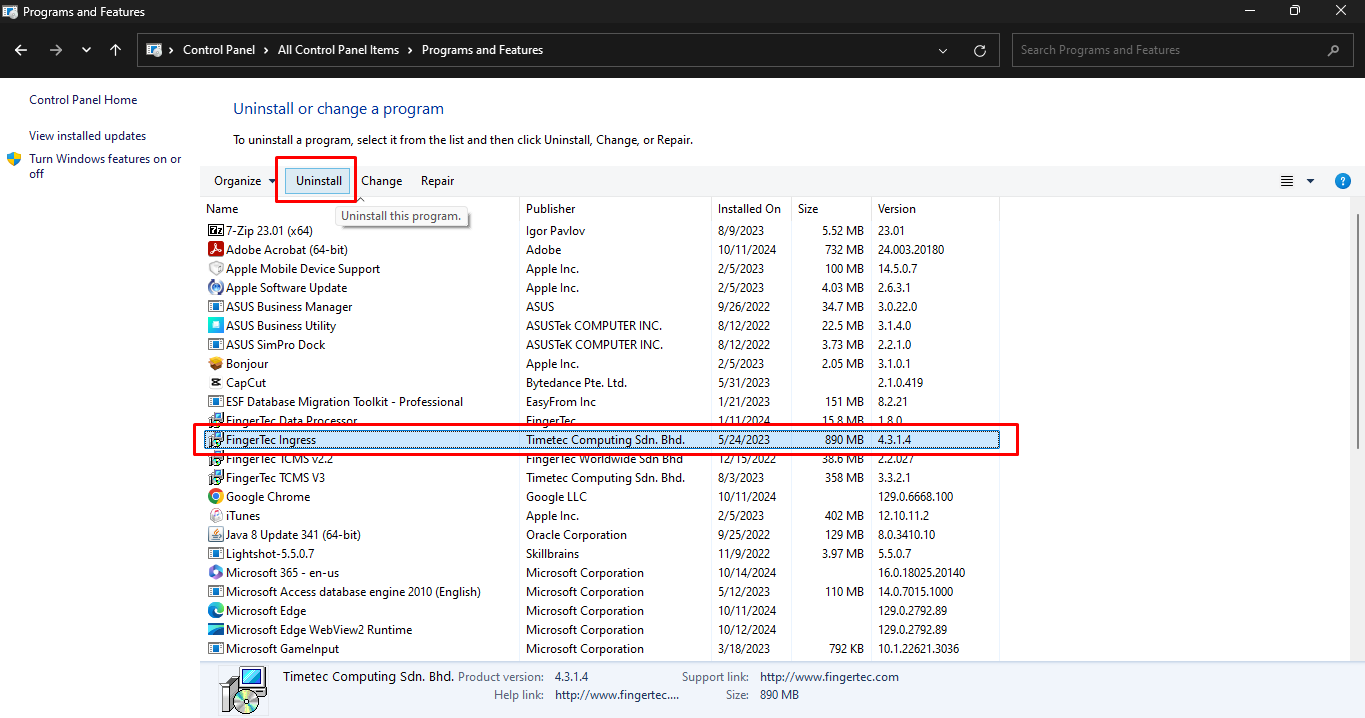Select the iTunes icon
This screenshot has width=1365, height=718.
coord(215,516)
